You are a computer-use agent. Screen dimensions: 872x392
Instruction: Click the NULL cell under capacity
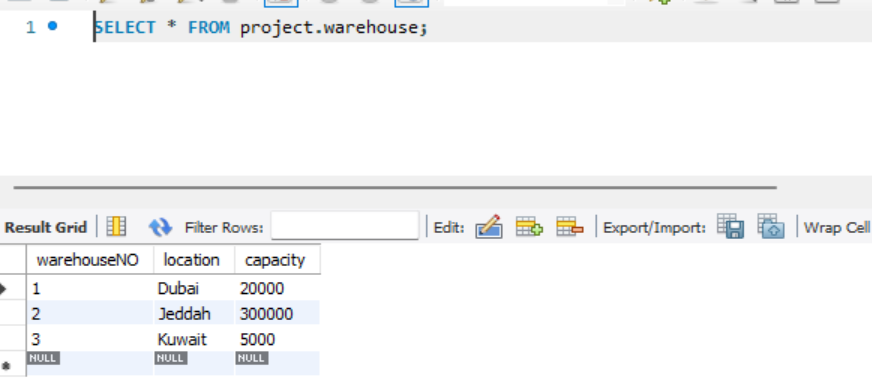[277, 363]
